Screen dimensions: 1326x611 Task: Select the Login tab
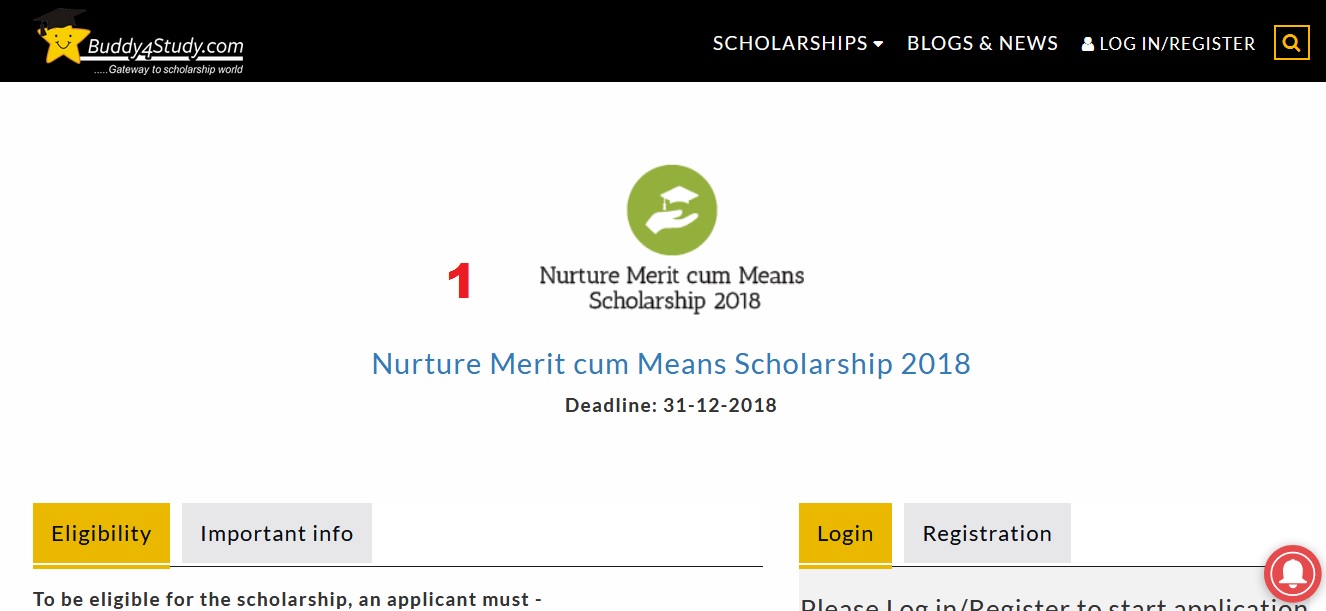[x=845, y=533]
